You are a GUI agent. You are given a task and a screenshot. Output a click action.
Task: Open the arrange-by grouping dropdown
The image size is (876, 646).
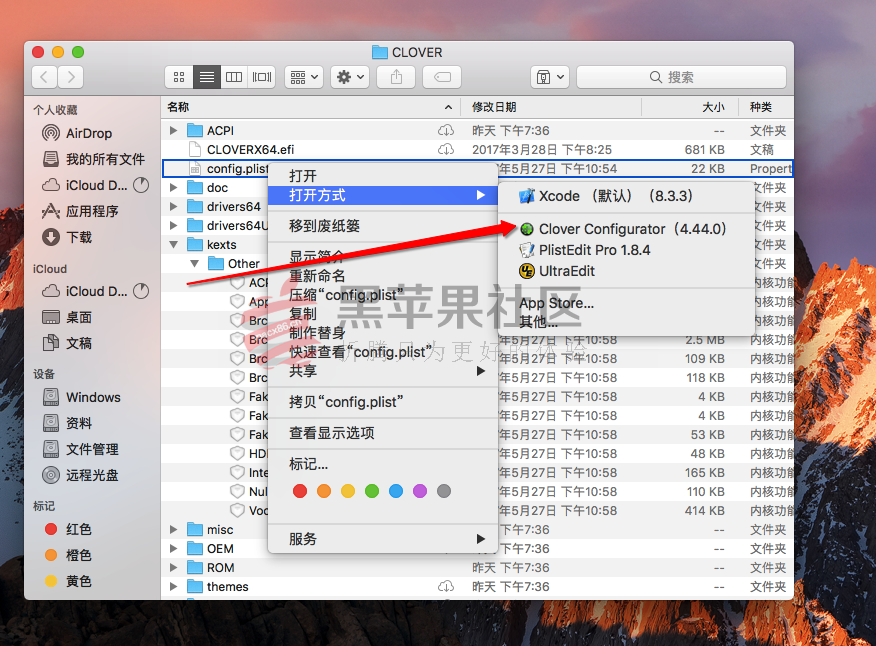coord(304,77)
